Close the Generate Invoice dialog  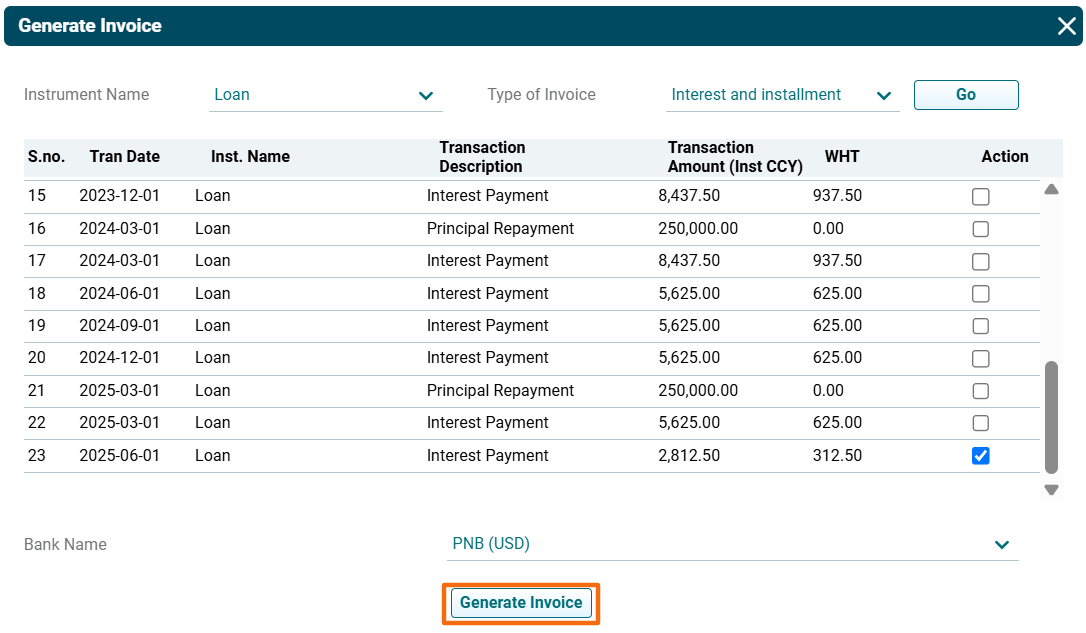pyautogui.click(x=1066, y=26)
